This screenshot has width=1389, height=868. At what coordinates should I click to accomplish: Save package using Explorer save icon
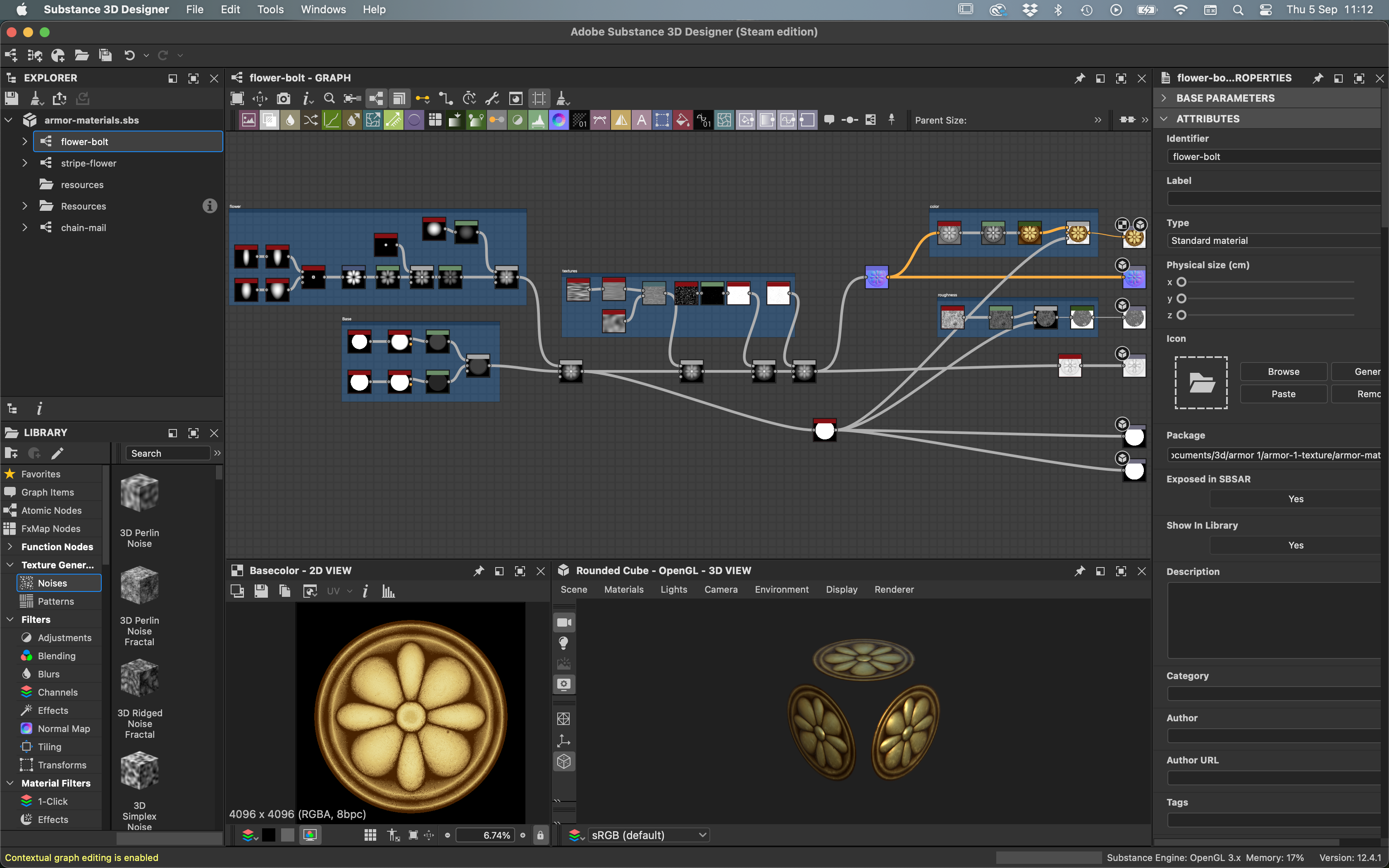[x=12, y=99]
